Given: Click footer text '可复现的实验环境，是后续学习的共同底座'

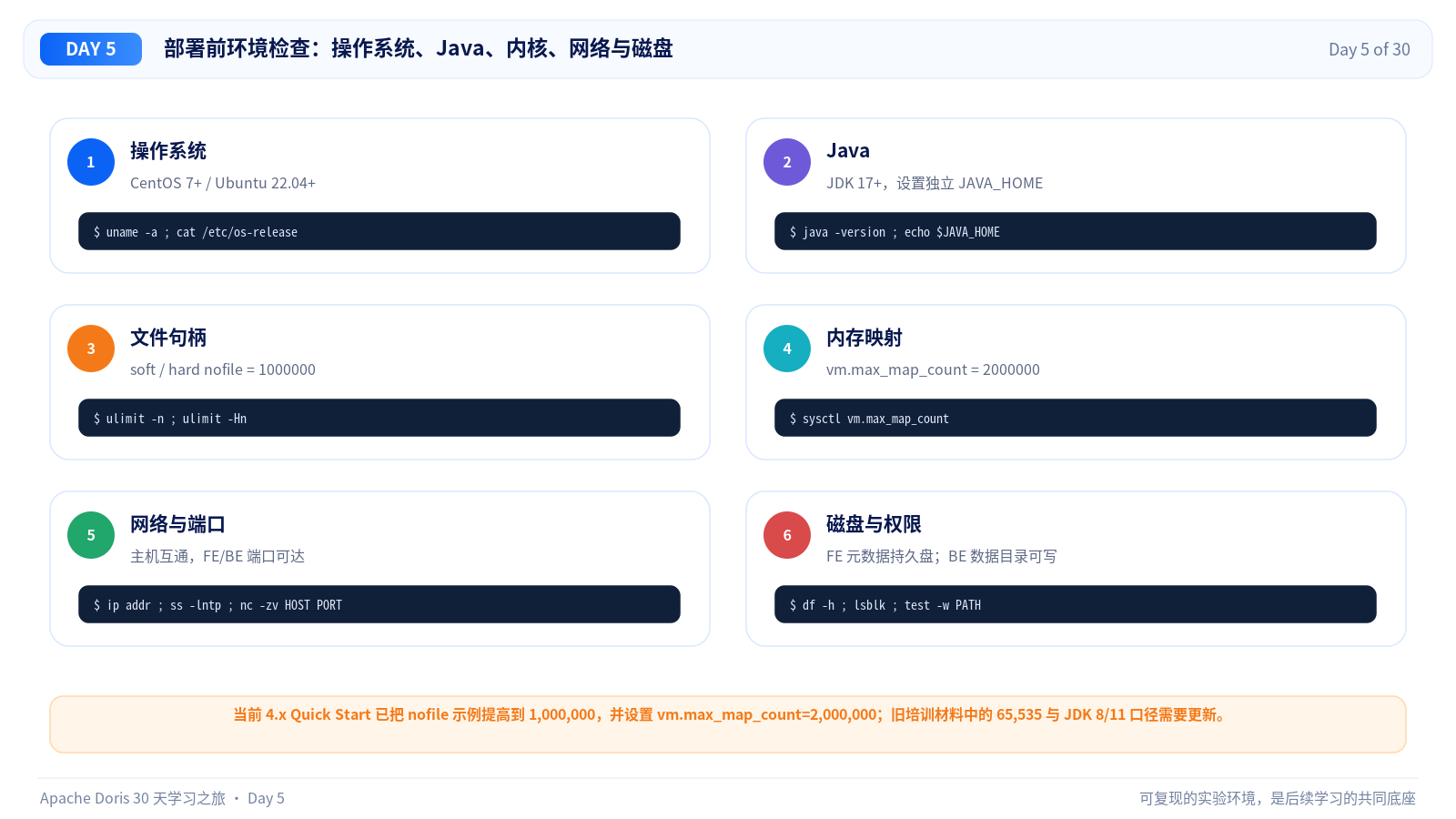Looking at the screenshot, I should 1278,798.
